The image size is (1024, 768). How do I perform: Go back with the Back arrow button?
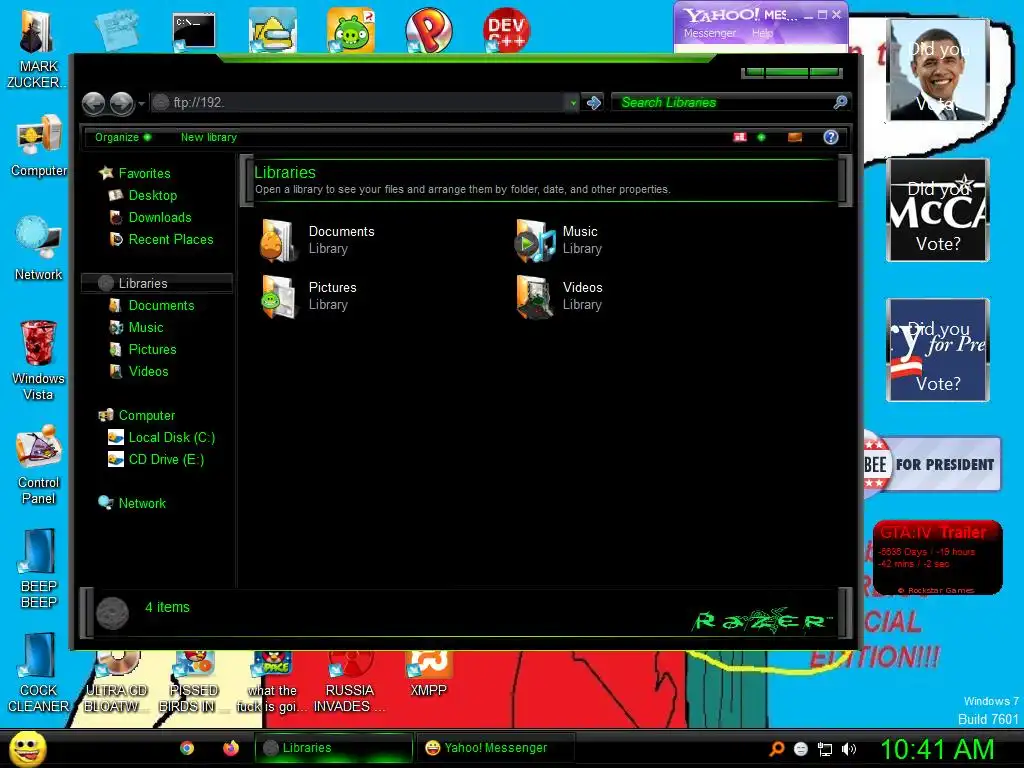[x=93, y=103]
